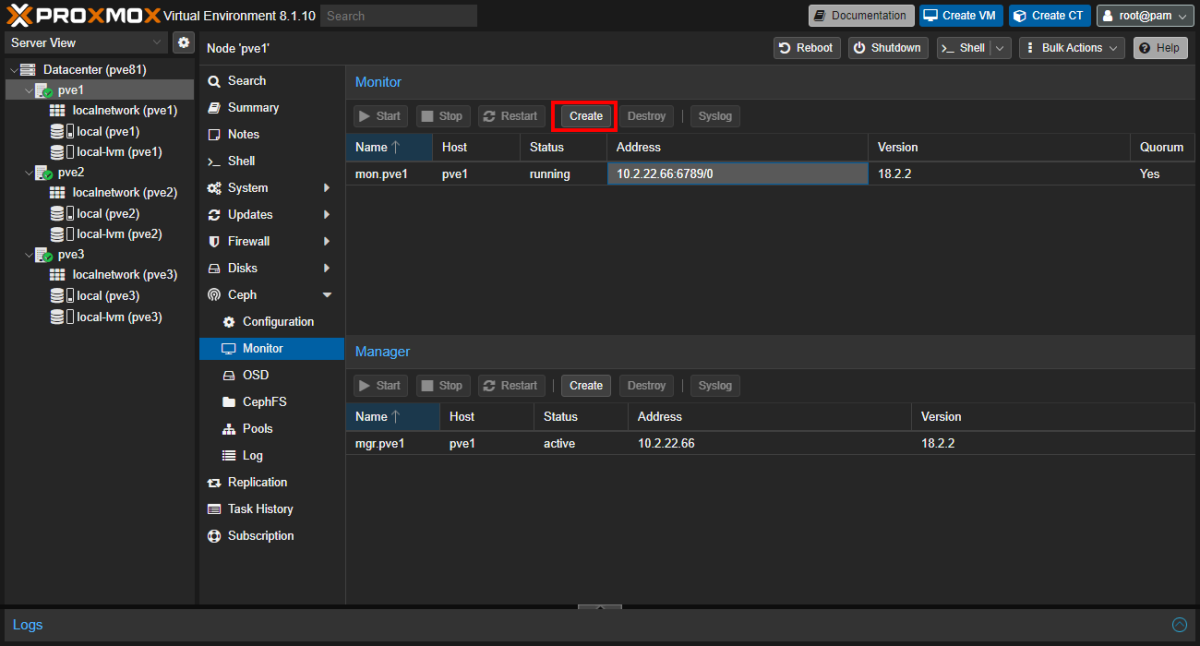Click the Documentation button
This screenshot has height=646, width=1200.
pyautogui.click(x=861, y=16)
